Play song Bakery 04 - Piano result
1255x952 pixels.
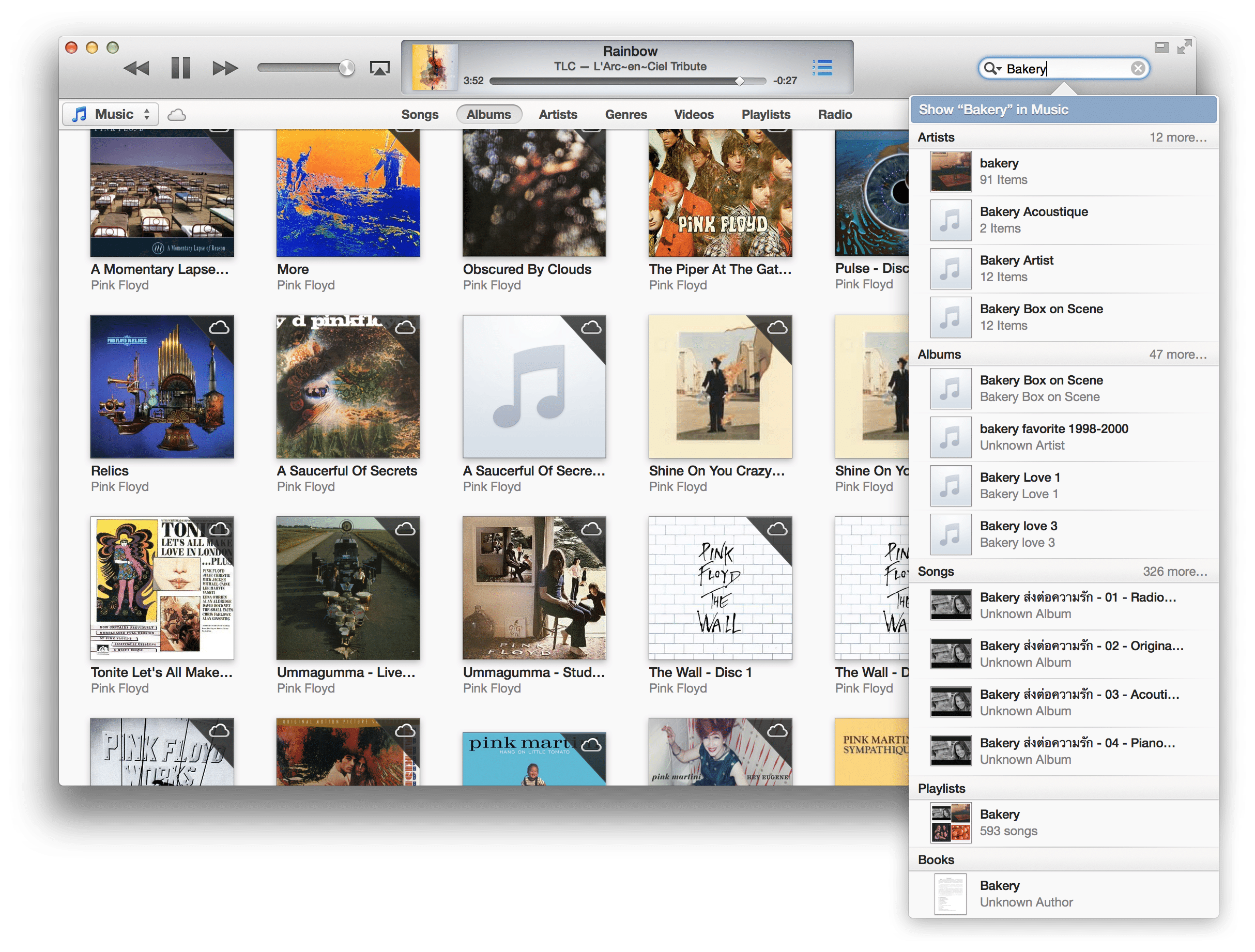point(1063,751)
